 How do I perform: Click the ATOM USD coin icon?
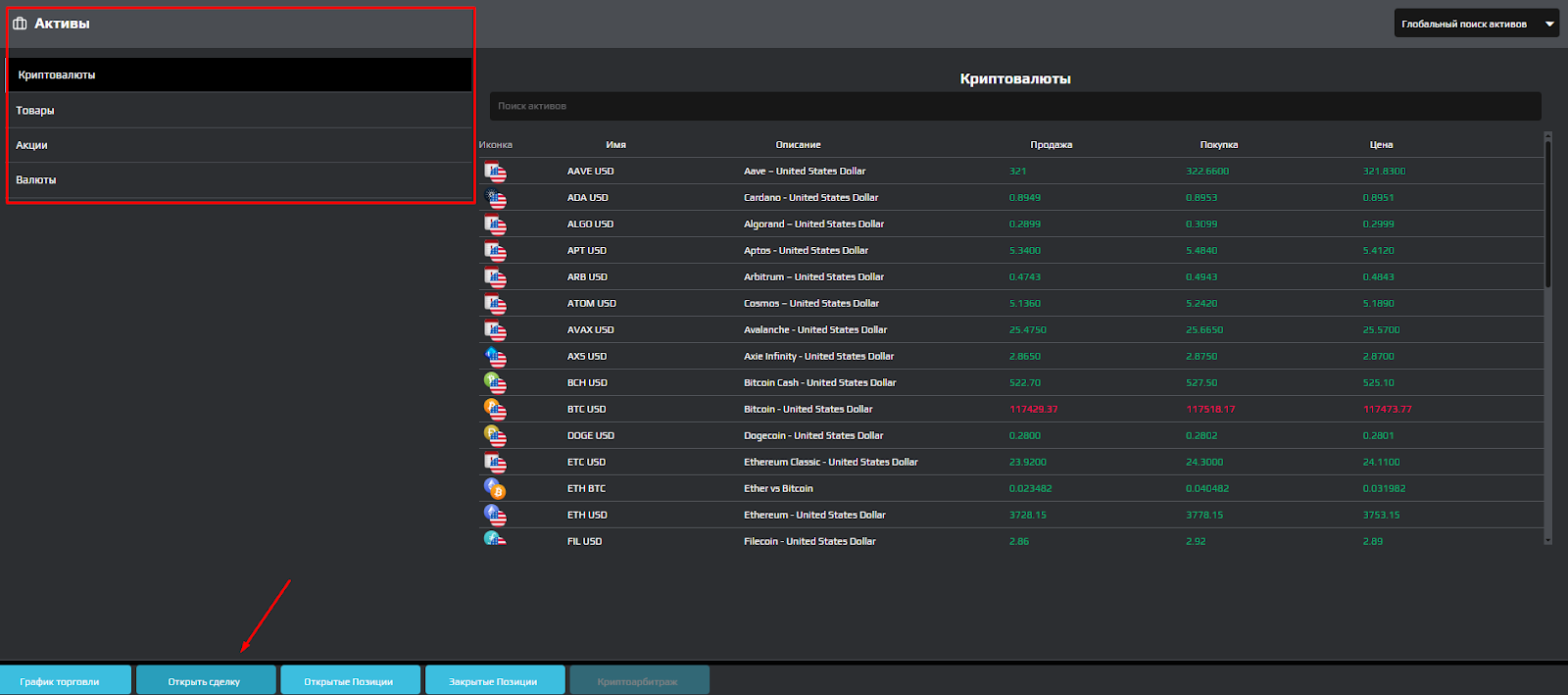[x=495, y=305]
